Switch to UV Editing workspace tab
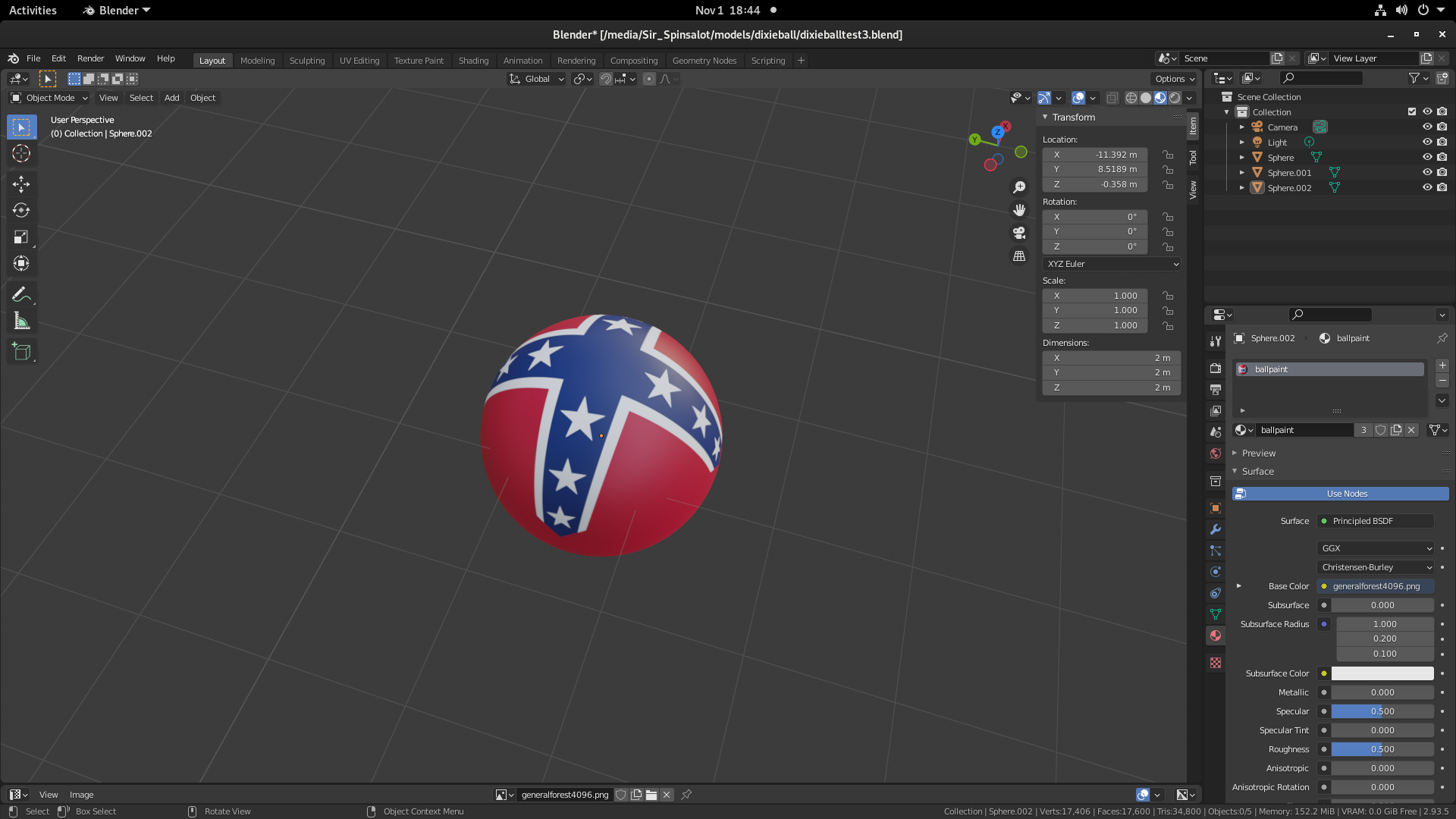Screen dimensions: 1456x819 (359, 61)
